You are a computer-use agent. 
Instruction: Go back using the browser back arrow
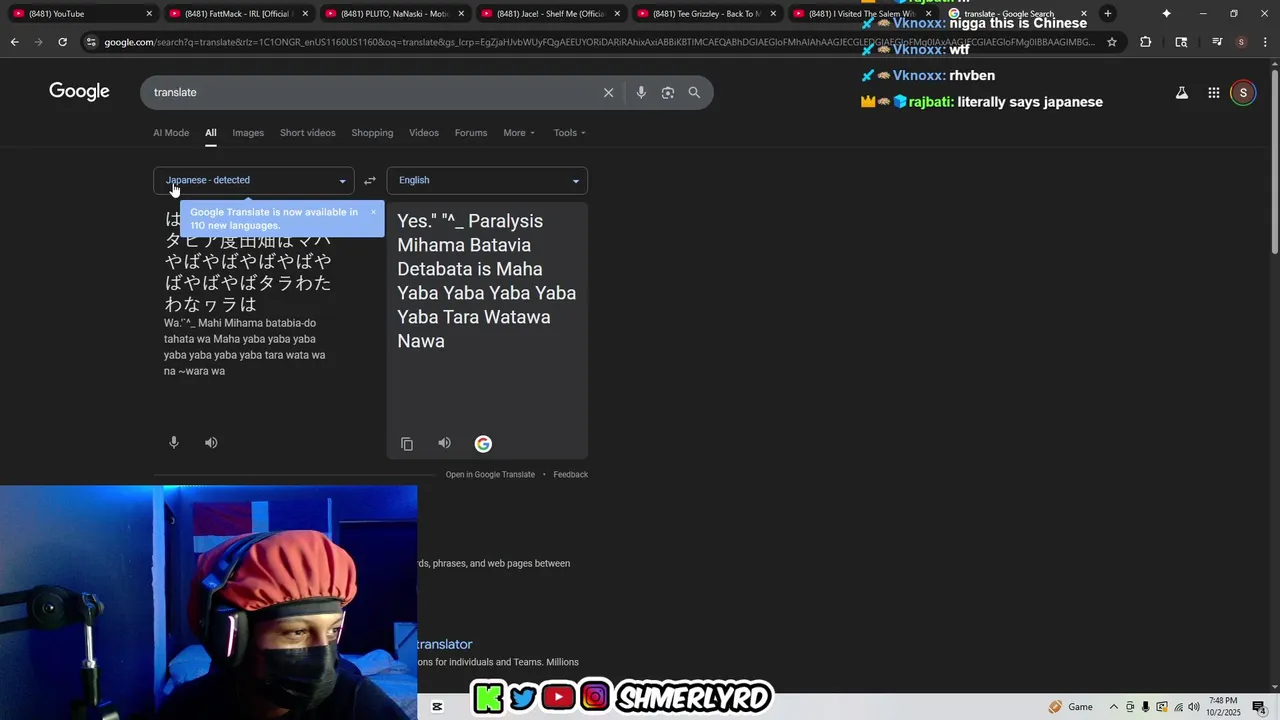coord(14,42)
